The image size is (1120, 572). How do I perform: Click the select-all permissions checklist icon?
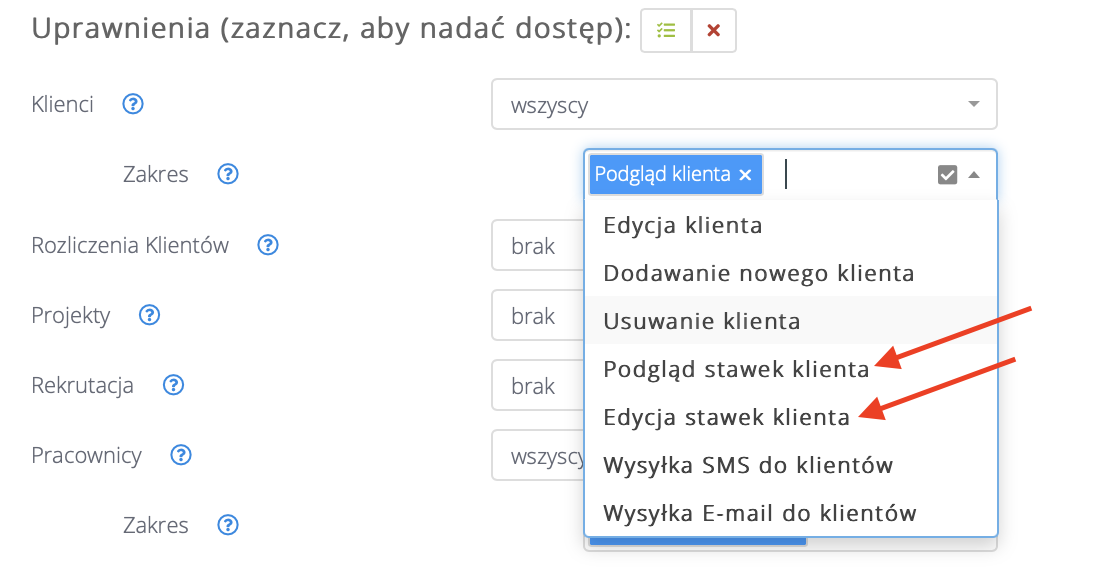pos(666,31)
